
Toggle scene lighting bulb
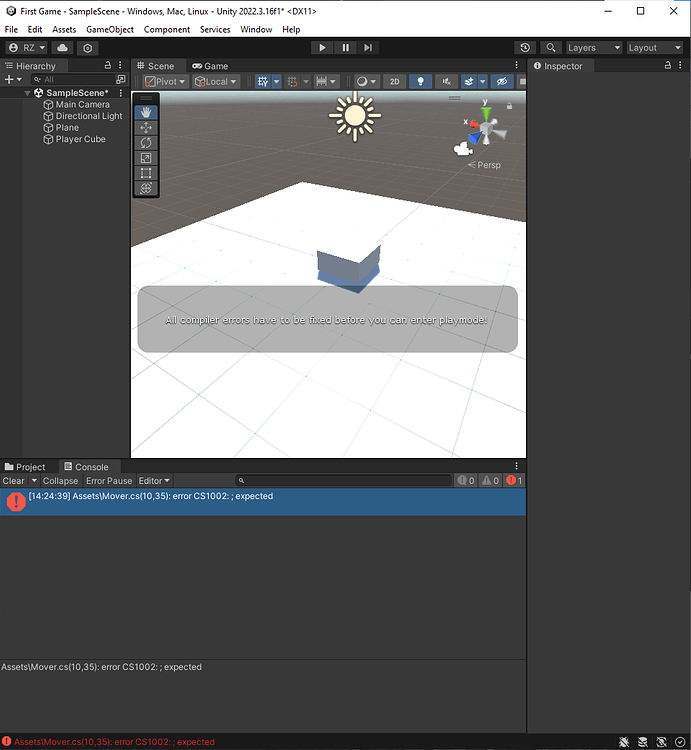click(421, 82)
